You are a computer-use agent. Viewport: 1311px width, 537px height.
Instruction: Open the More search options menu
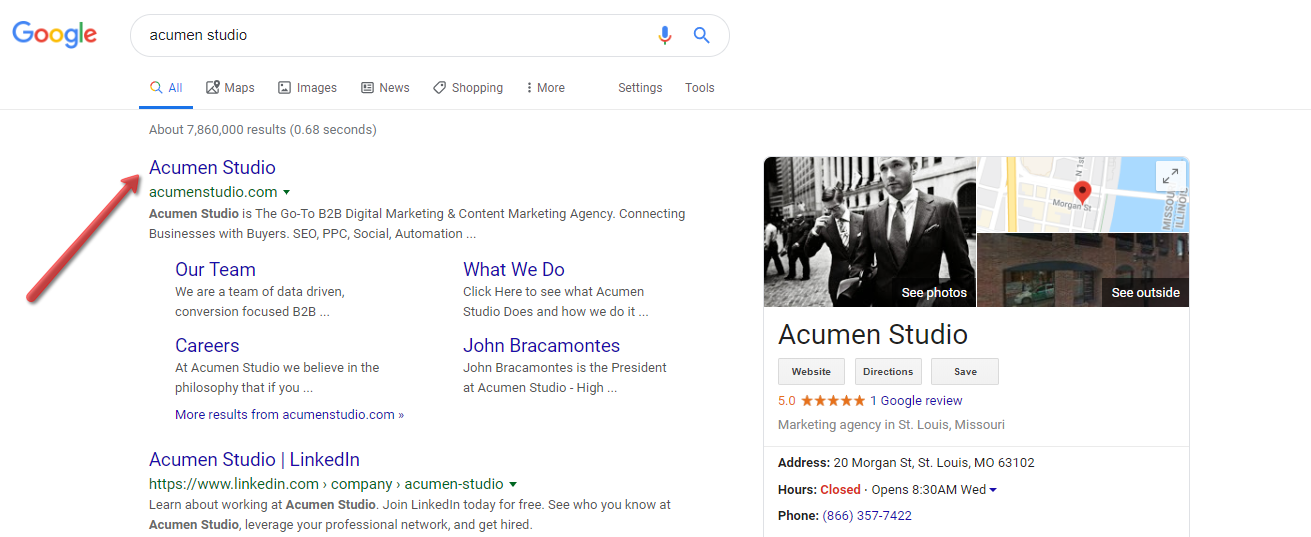click(545, 88)
